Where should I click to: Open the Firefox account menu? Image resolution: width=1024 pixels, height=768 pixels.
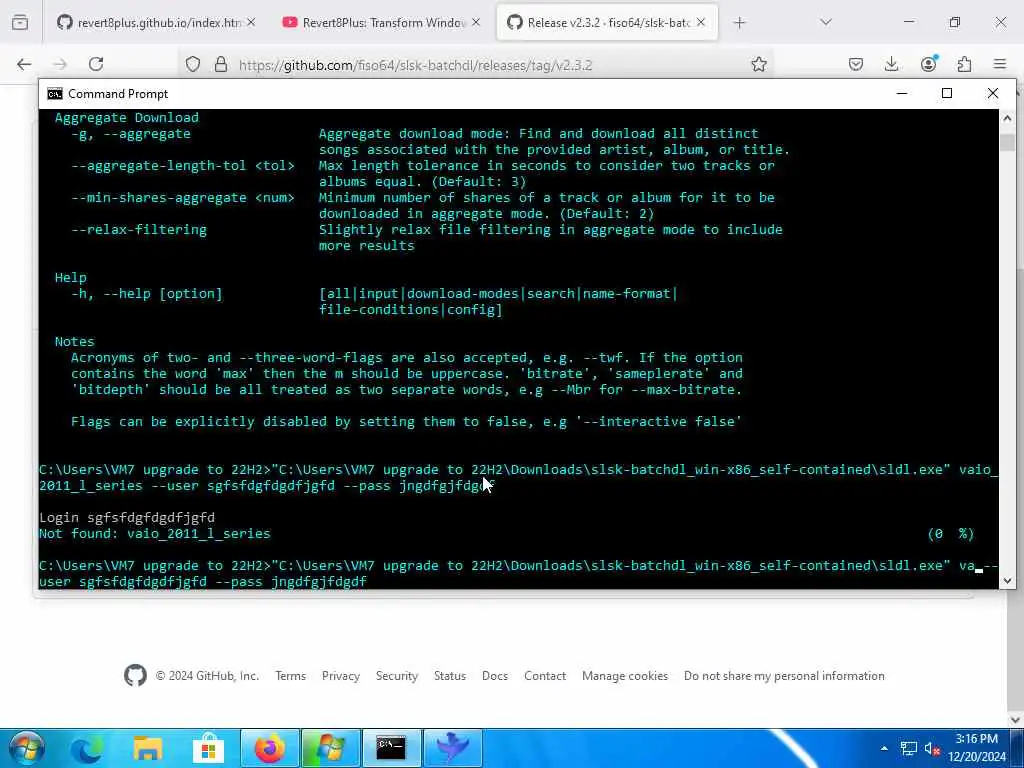click(x=929, y=64)
